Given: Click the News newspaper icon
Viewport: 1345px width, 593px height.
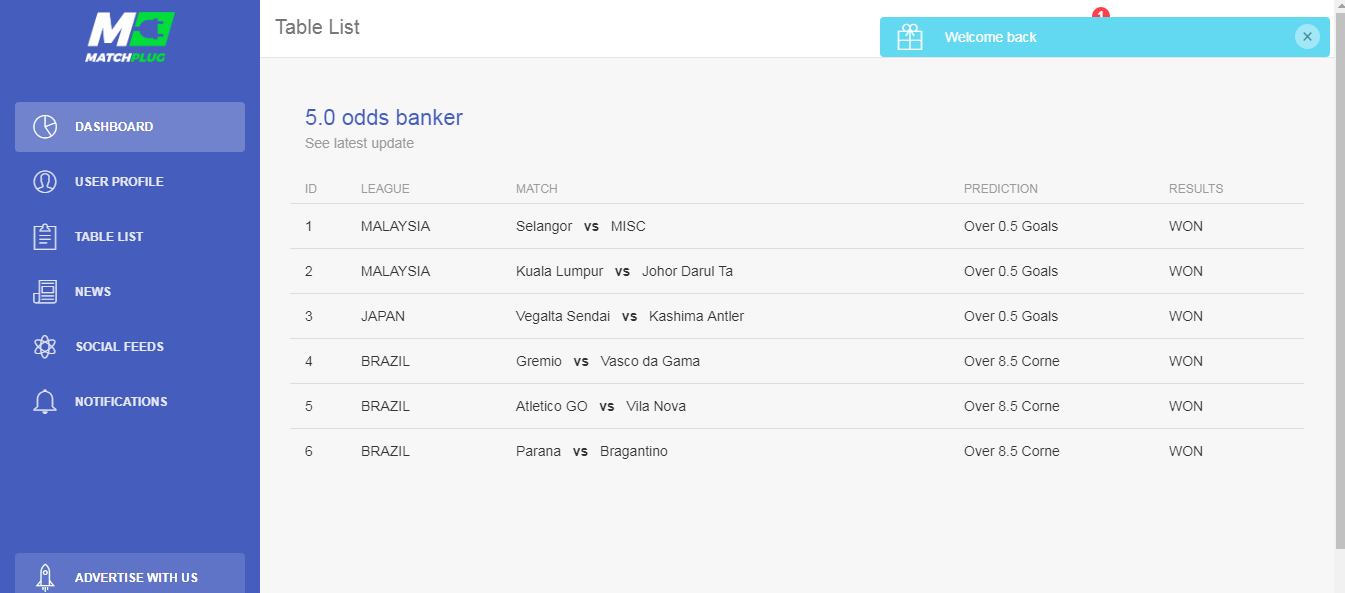Looking at the screenshot, I should pyautogui.click(x=45, y=292).
